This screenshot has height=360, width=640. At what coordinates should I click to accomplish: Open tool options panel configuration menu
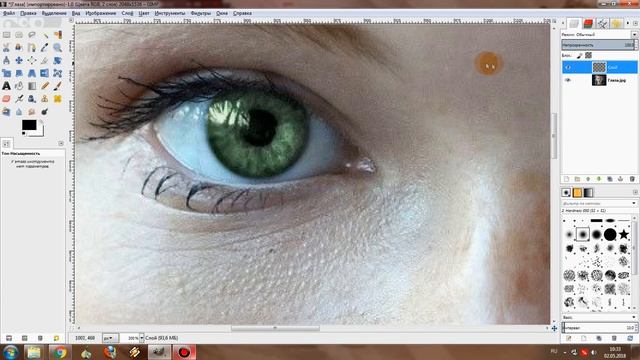coord(61,144)
